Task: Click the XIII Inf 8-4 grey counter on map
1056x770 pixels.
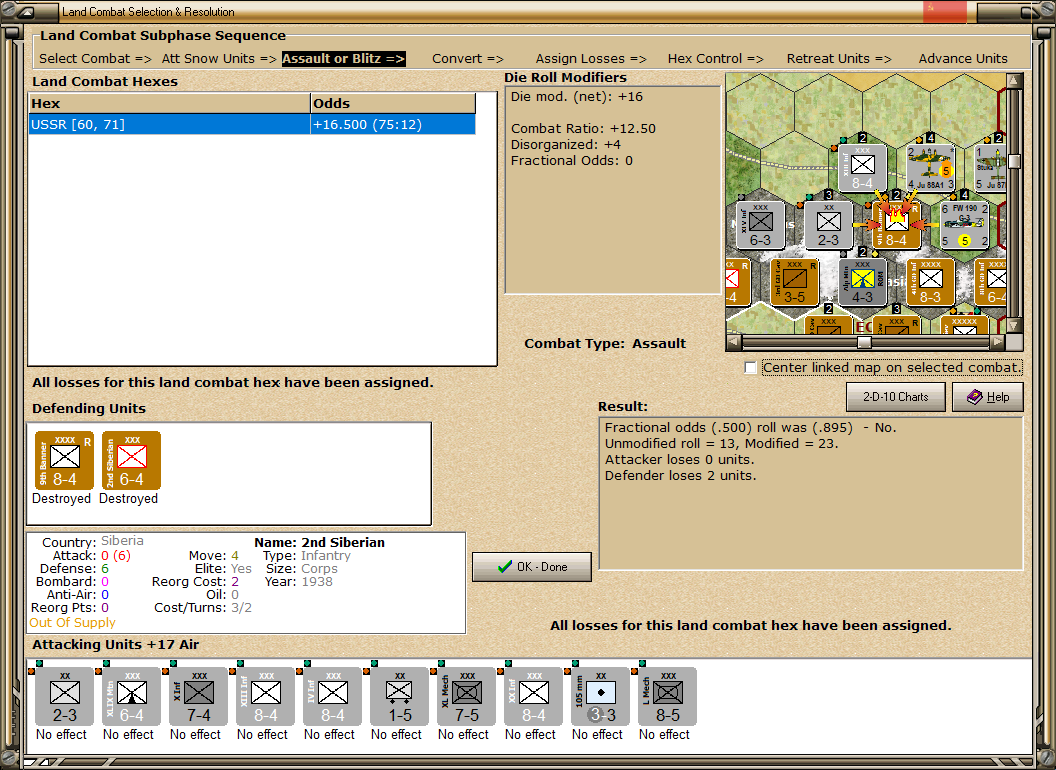Action: 863,168
